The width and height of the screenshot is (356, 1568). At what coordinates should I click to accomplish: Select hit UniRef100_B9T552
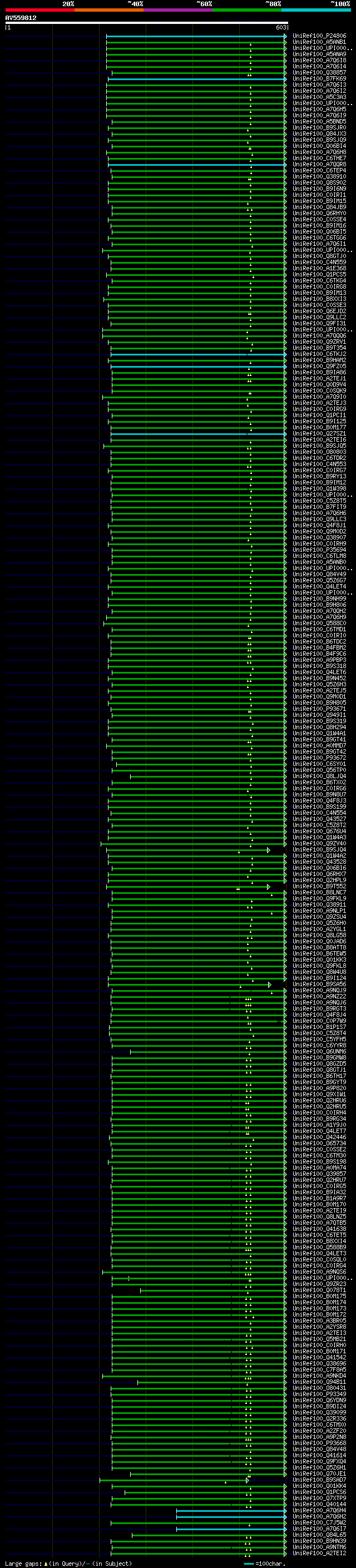coord(319,886)
